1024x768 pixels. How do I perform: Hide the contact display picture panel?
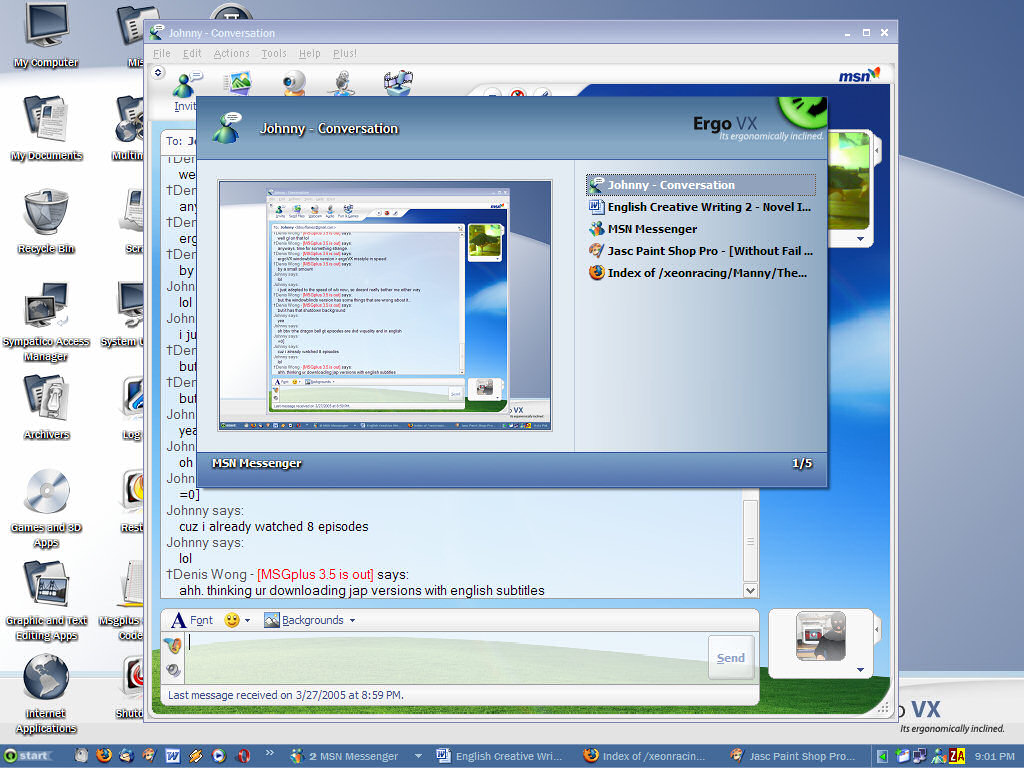[877, 150]
